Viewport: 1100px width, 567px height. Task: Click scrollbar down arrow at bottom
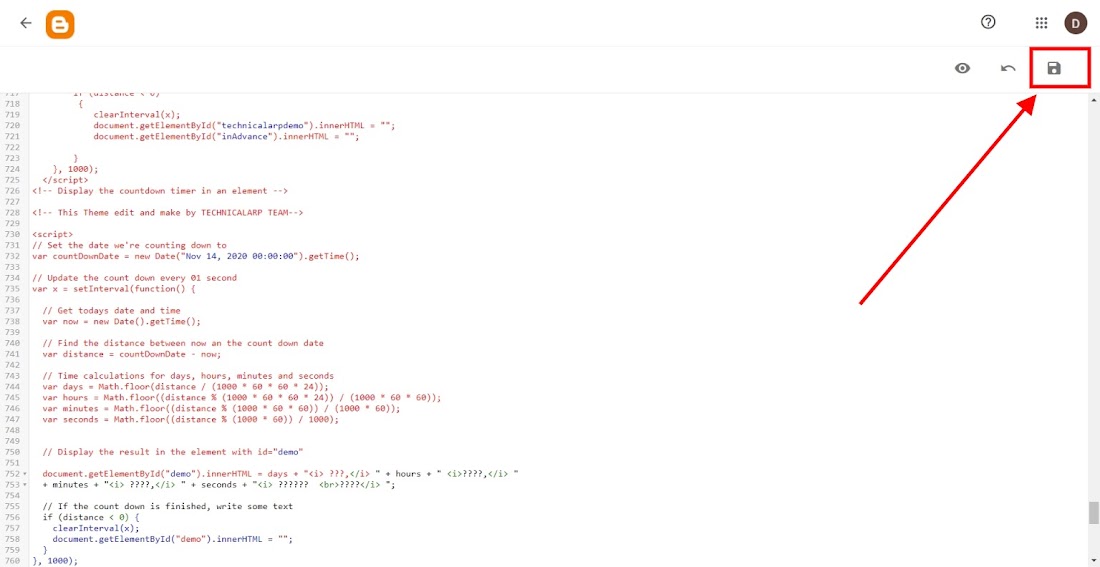tap(1094, 561)
